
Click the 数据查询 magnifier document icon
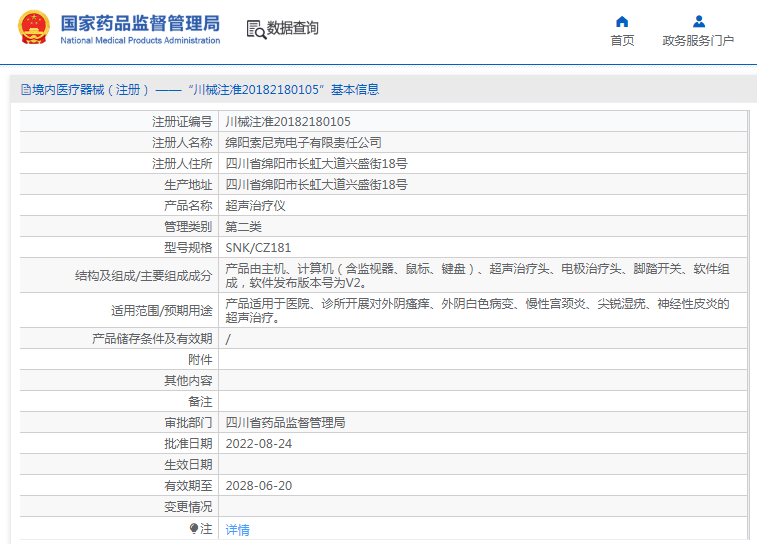256,29
